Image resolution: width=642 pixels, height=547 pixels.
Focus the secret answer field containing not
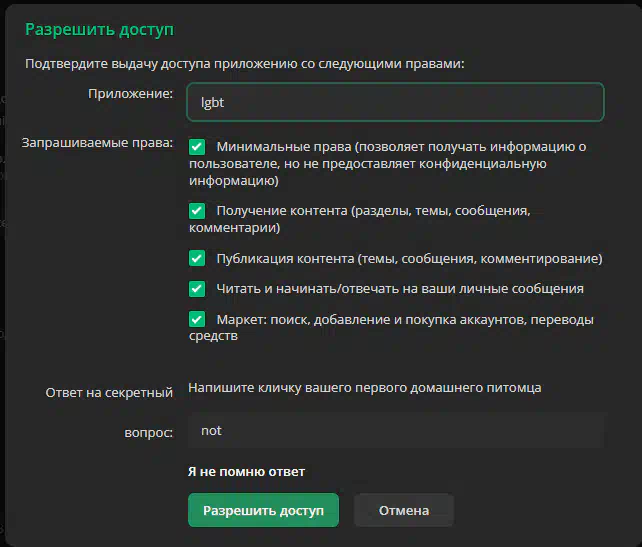(395, 431)
